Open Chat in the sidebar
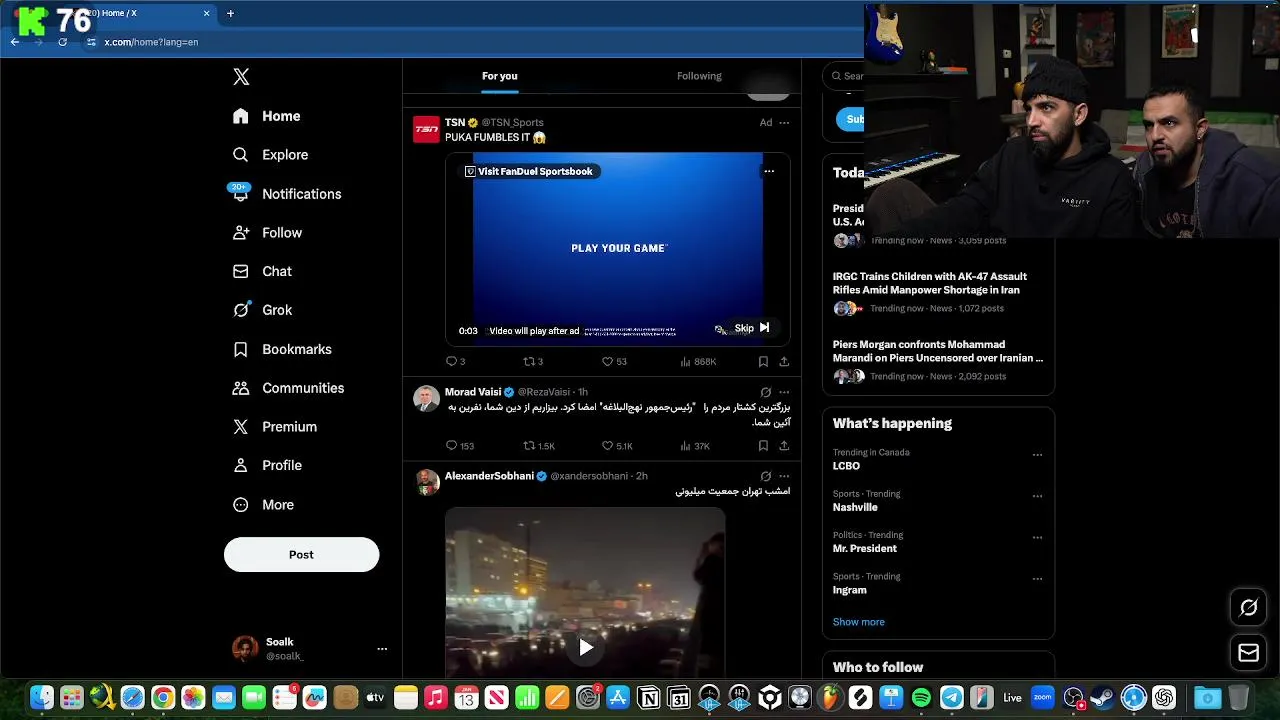 coord(262,271)
